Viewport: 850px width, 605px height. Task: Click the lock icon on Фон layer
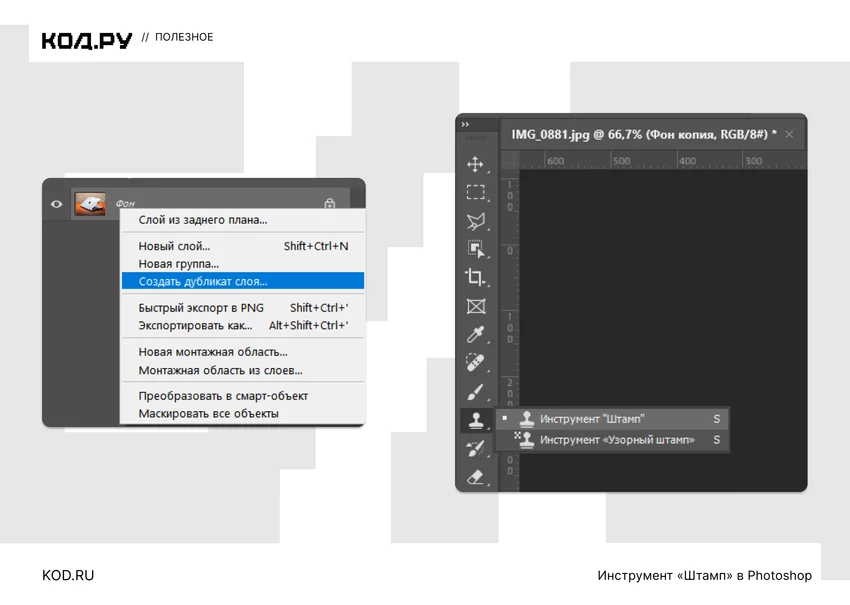coord(330,204)
